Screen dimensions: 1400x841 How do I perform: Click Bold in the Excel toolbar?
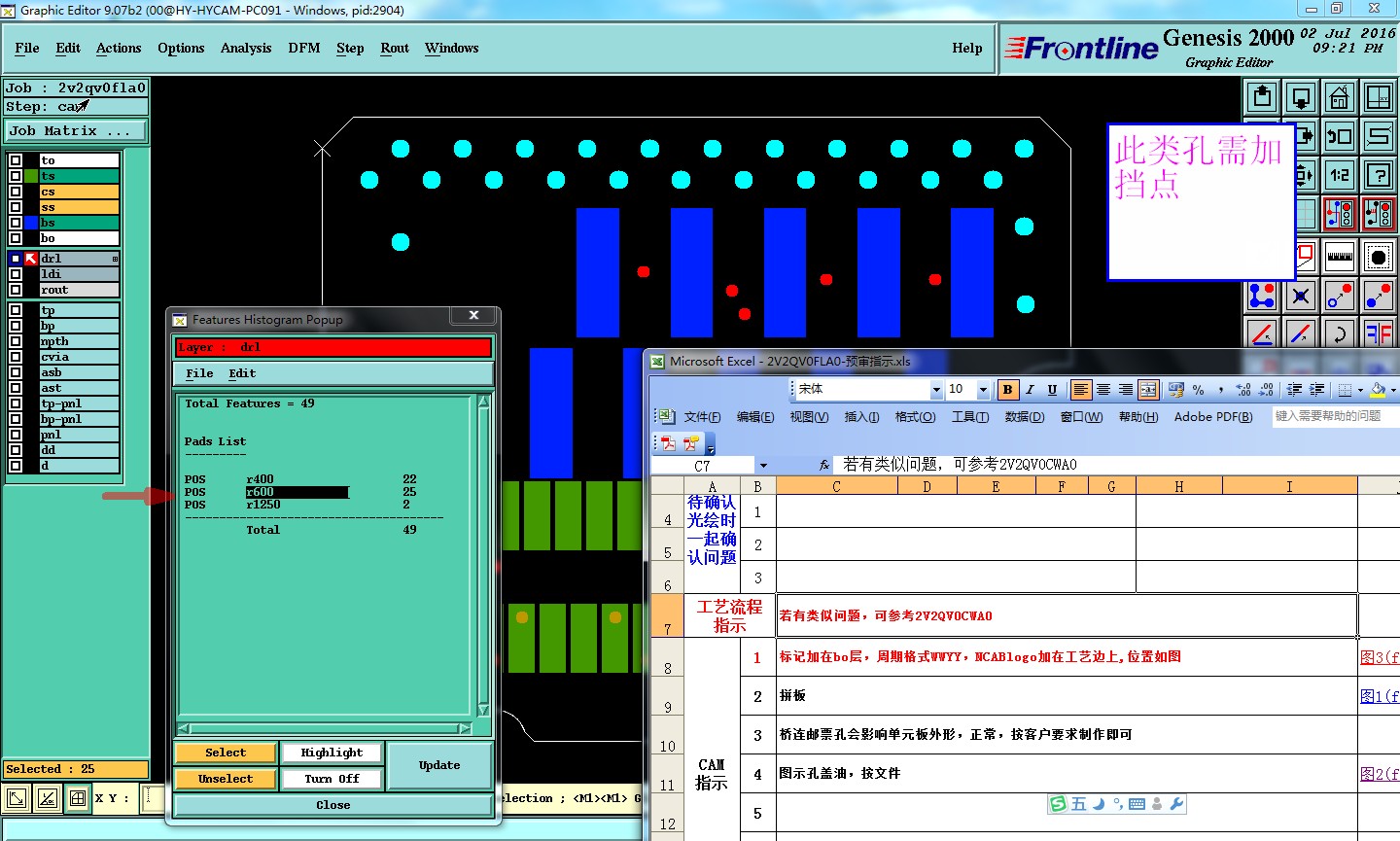pos(1008,390)
